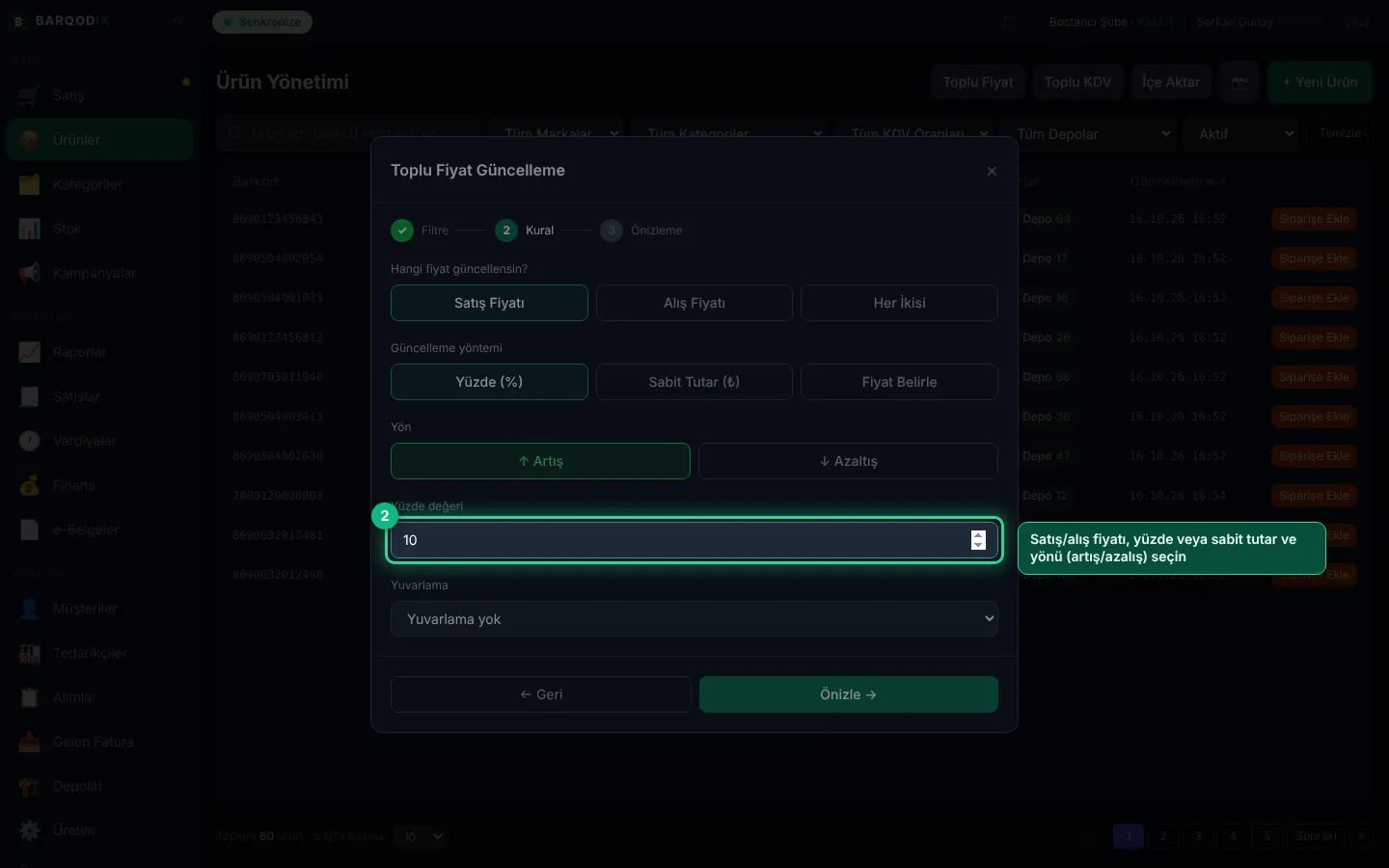Open the Aktif status filter dropdown
The image size is (1389, 868).
point(1243,134)
